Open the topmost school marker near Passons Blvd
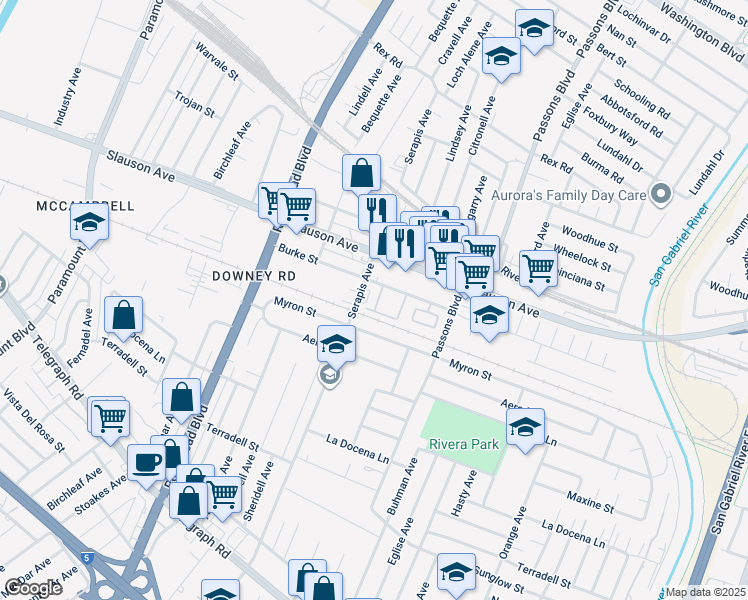Image resolution: width=748 pixels, height=600 pixels. click(x=534, y=29)
